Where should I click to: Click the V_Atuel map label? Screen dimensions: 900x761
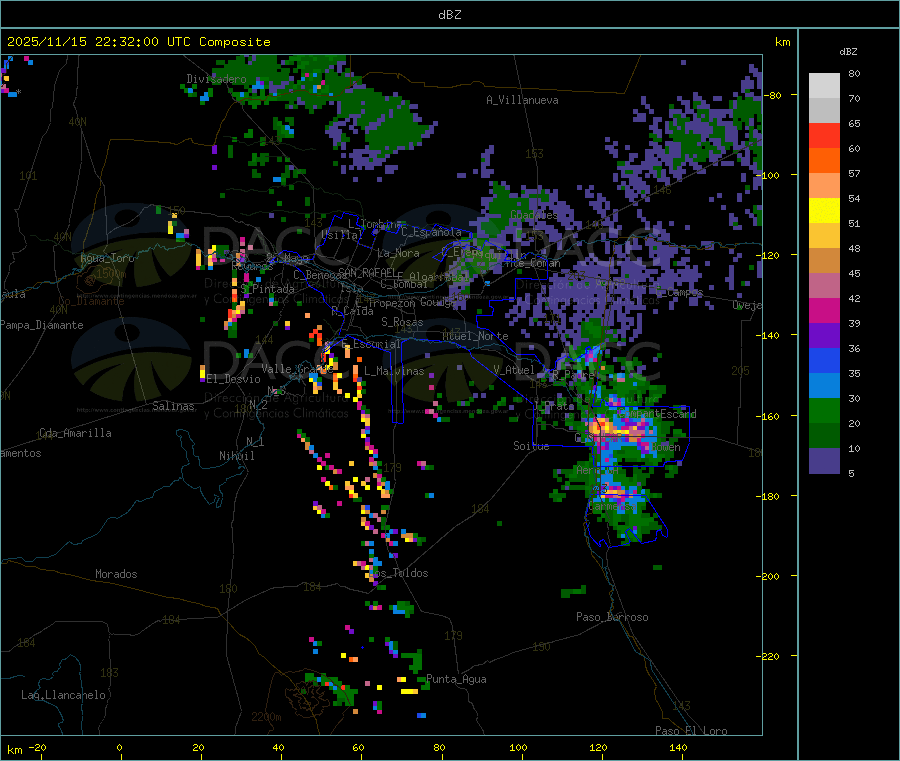point(514,370)
